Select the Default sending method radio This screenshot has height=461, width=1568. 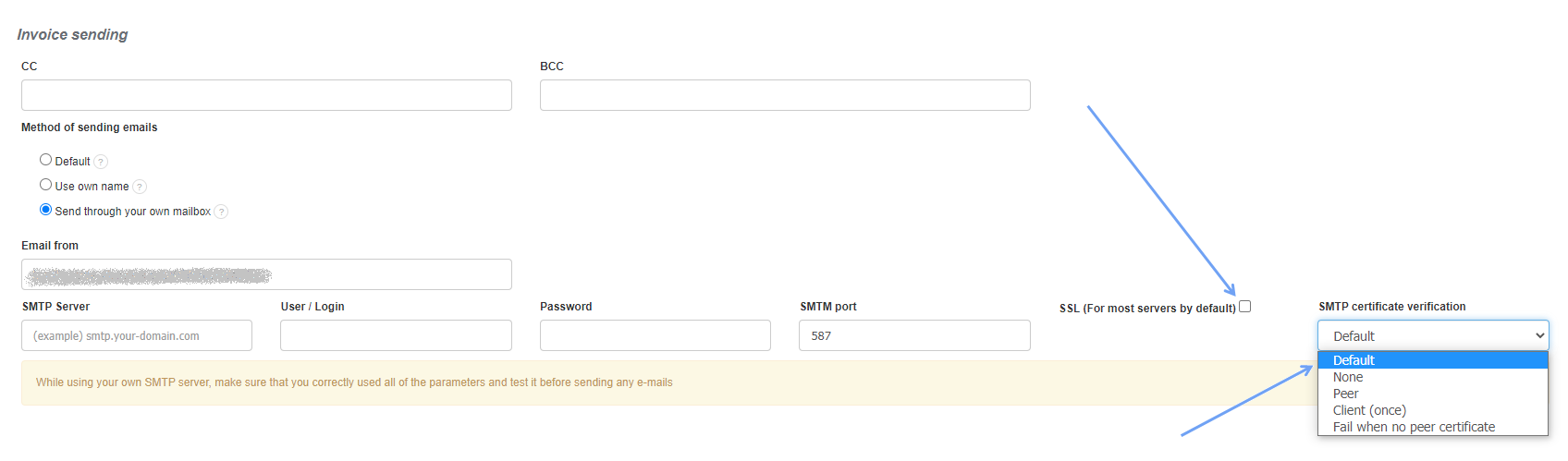point(45,160)
